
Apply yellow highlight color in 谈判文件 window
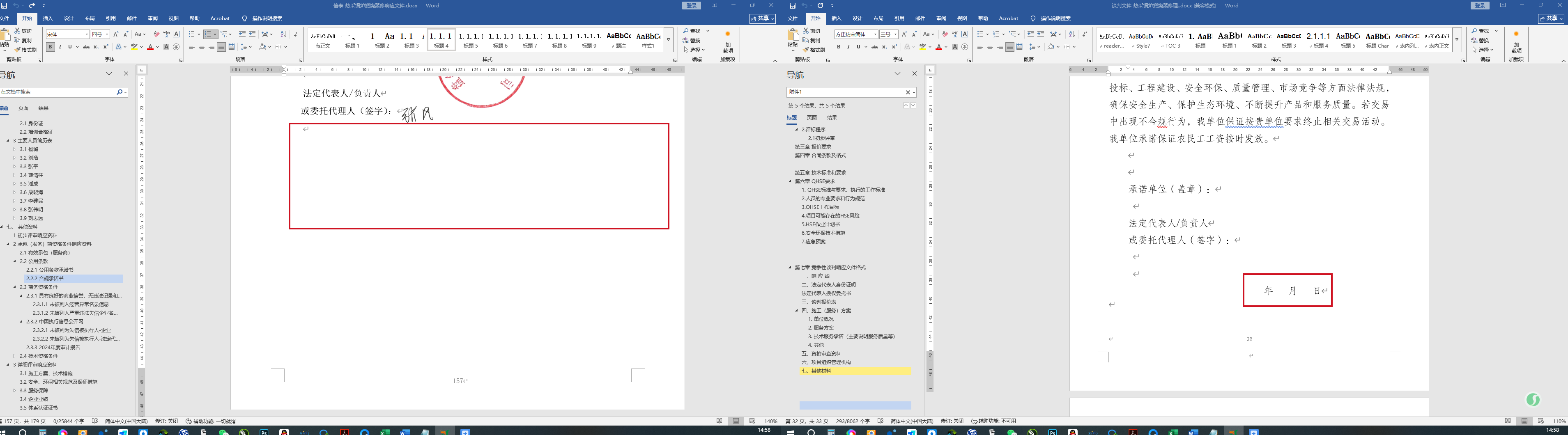tap(923, 47)
